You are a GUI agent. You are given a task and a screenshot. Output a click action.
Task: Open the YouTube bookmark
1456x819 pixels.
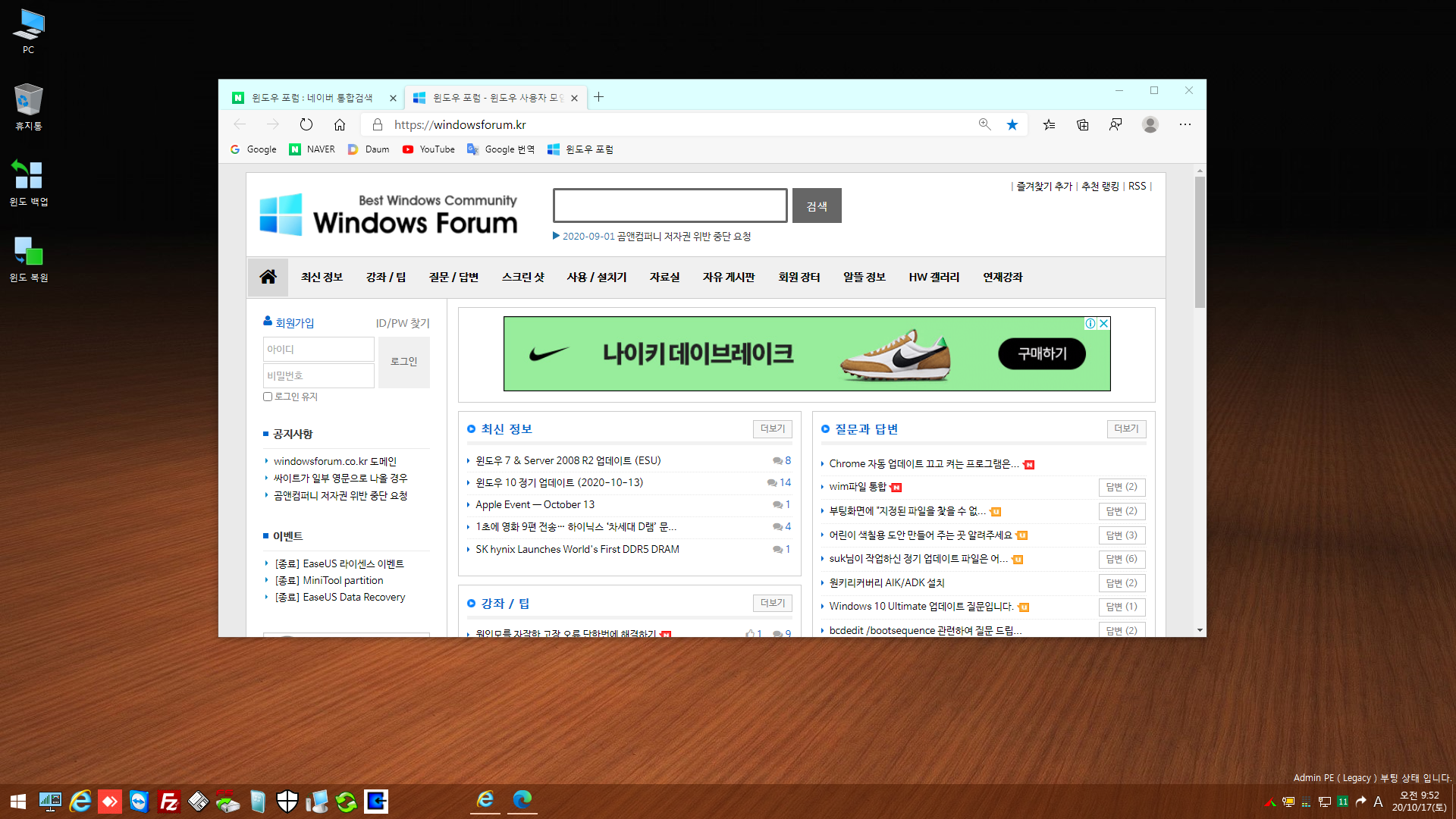point(428,149)
